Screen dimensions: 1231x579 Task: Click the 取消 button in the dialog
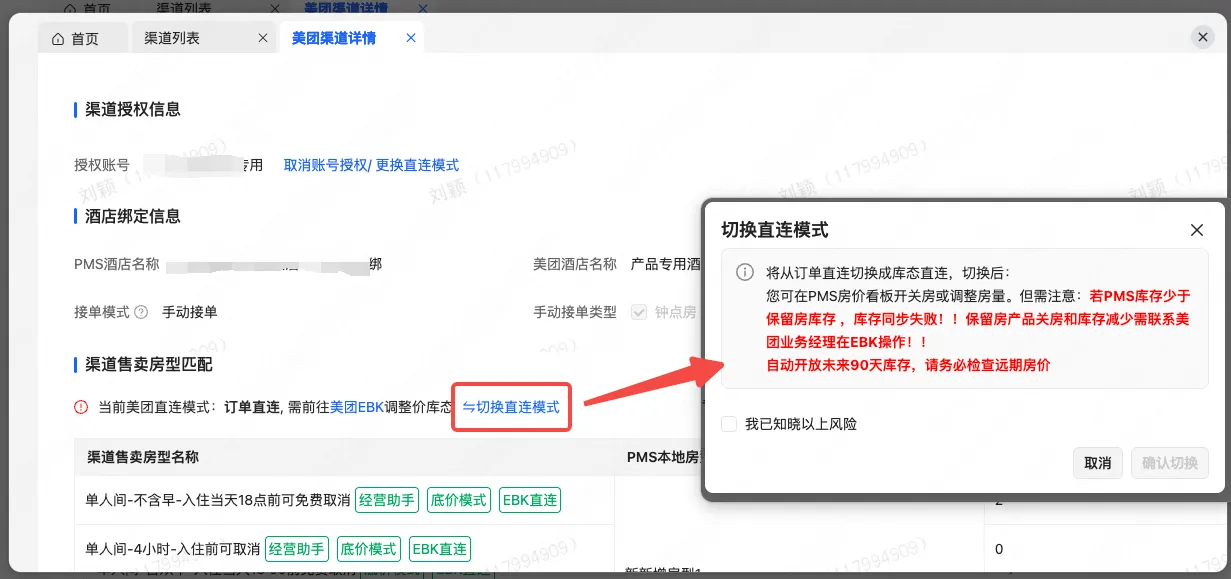(1097, 463)
